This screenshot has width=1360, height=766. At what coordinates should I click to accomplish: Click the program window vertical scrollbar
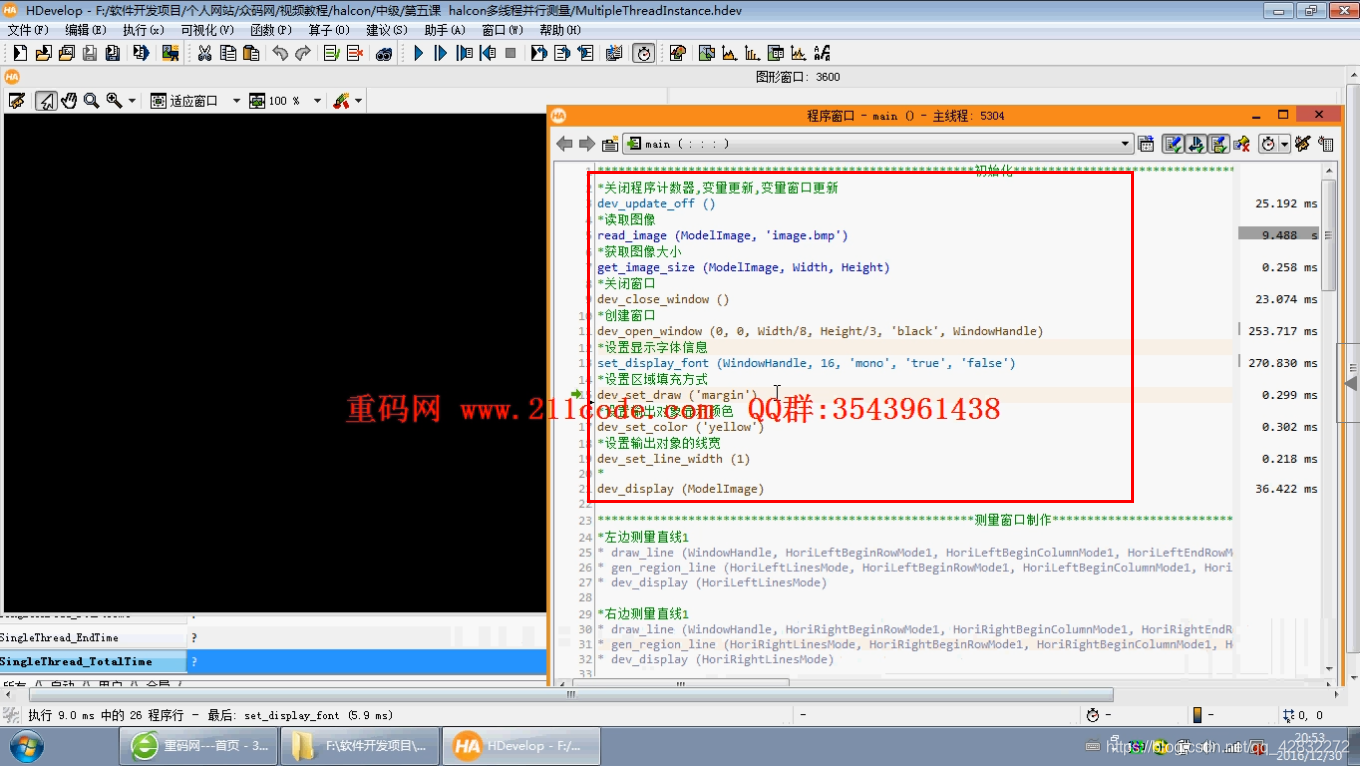1328,234
